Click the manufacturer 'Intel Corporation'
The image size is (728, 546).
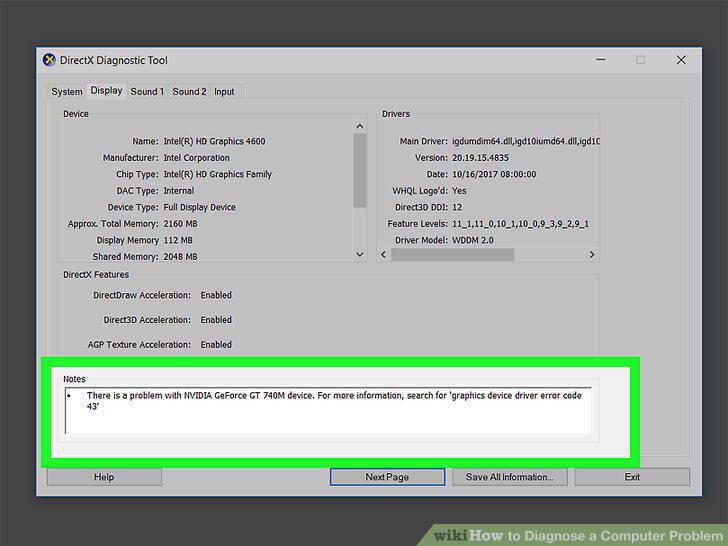(x=196, y=158)
